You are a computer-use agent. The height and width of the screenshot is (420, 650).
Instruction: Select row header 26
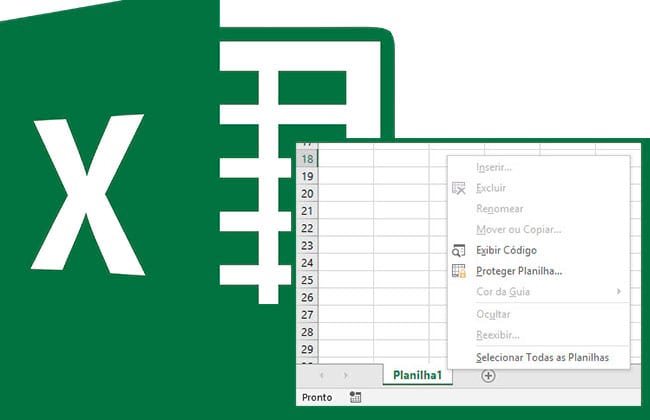pyautogui.click(x=307, y=297)
